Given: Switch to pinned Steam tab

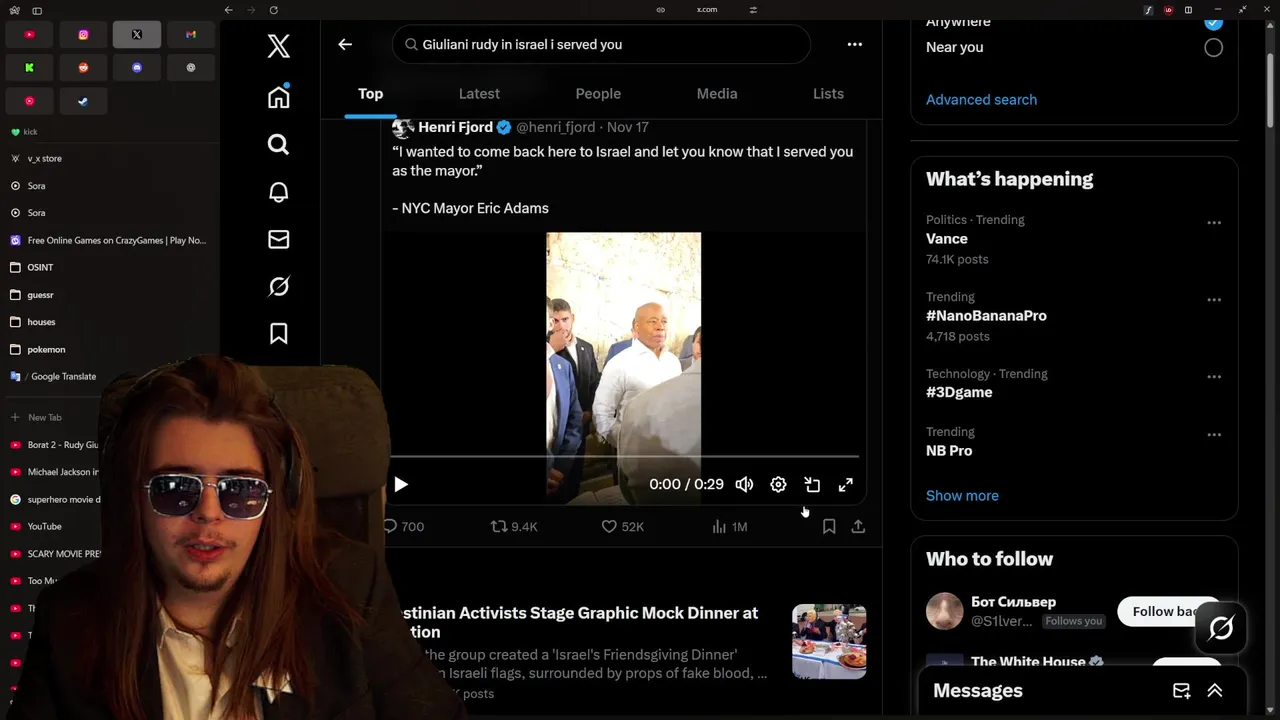Looking at the screenshot, I should 83,101.
